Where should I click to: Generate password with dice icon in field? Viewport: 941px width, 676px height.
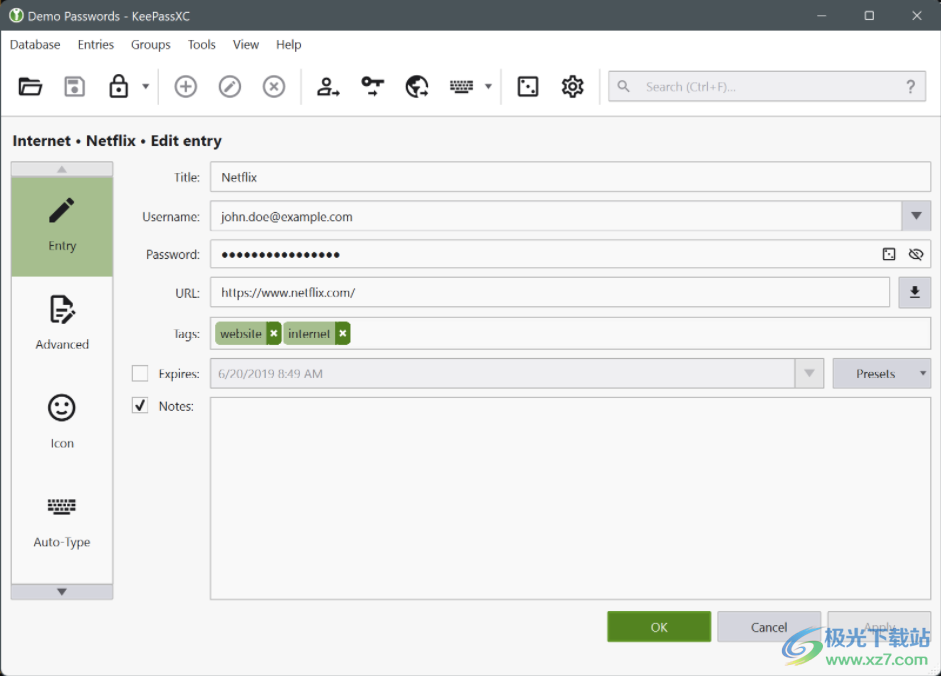889,255
